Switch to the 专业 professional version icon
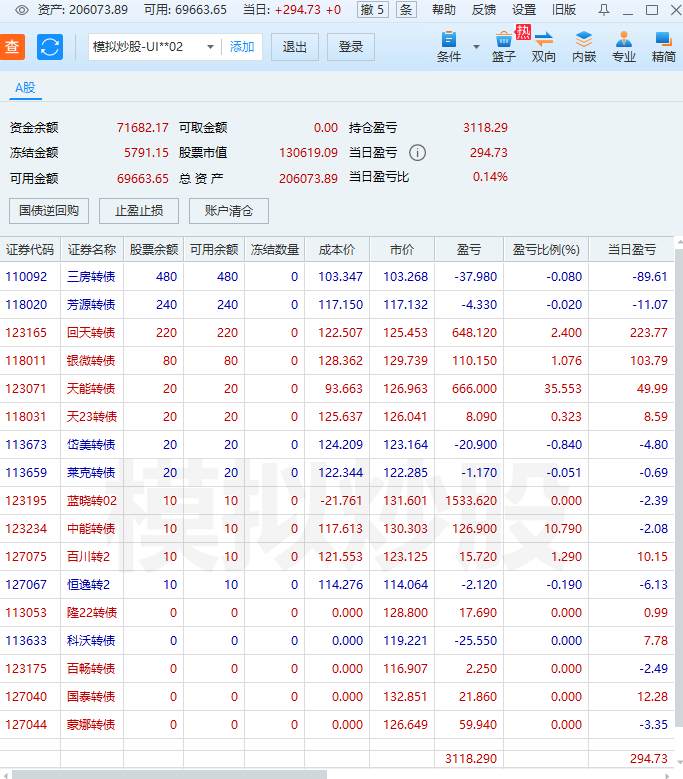683x779 pixels. click(x=624, y=46)
